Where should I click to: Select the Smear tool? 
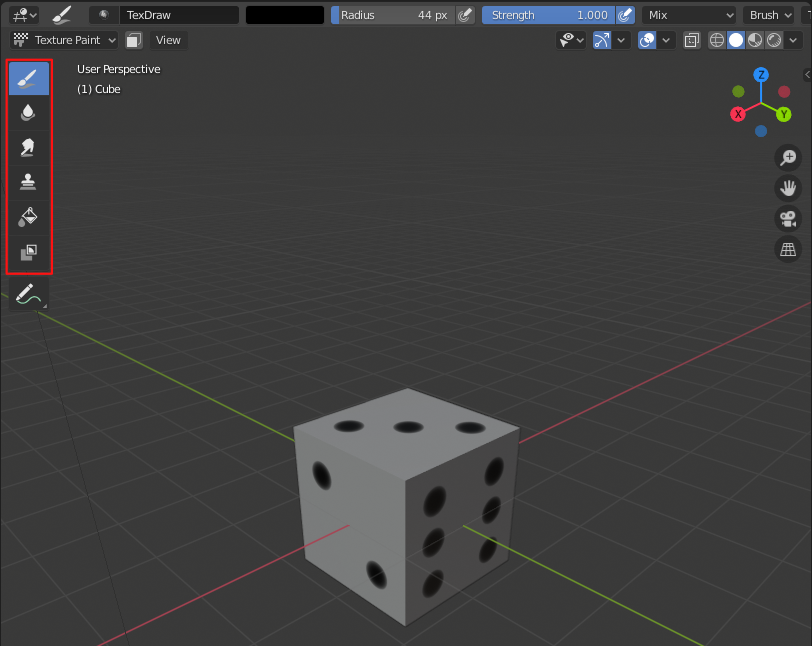pos(29,148)
